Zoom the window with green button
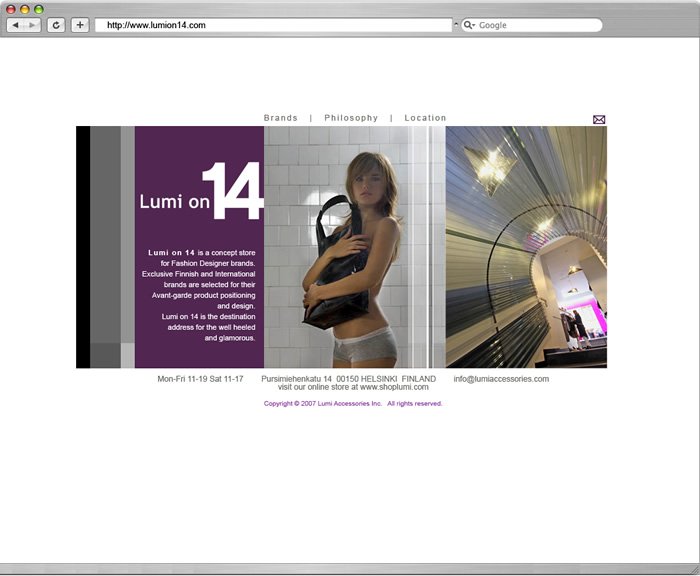This screenshot has width=700, height=576. (39, 9)
